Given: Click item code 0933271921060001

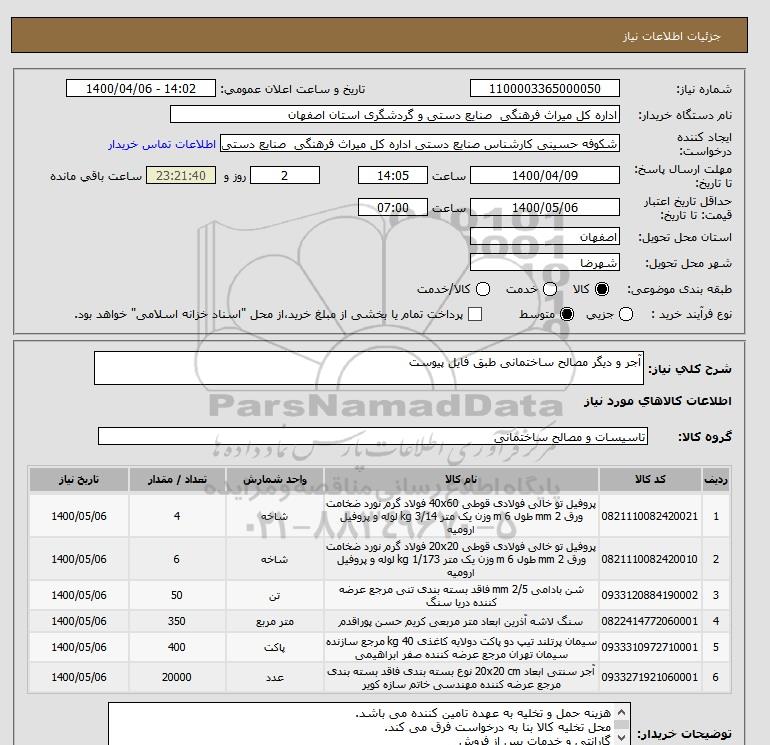Looking at the screenshot, I should click(x=650, y=677).
